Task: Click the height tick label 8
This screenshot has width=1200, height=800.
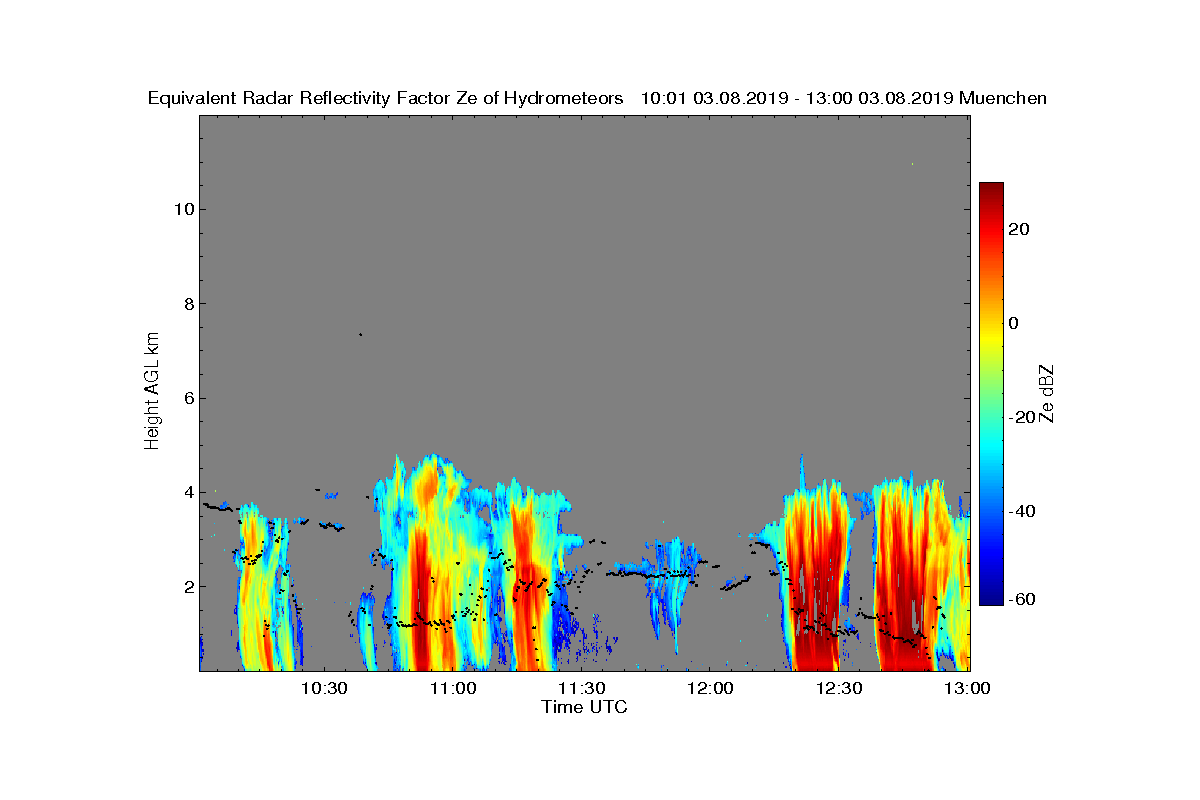Action: click(x=187, y=303)
